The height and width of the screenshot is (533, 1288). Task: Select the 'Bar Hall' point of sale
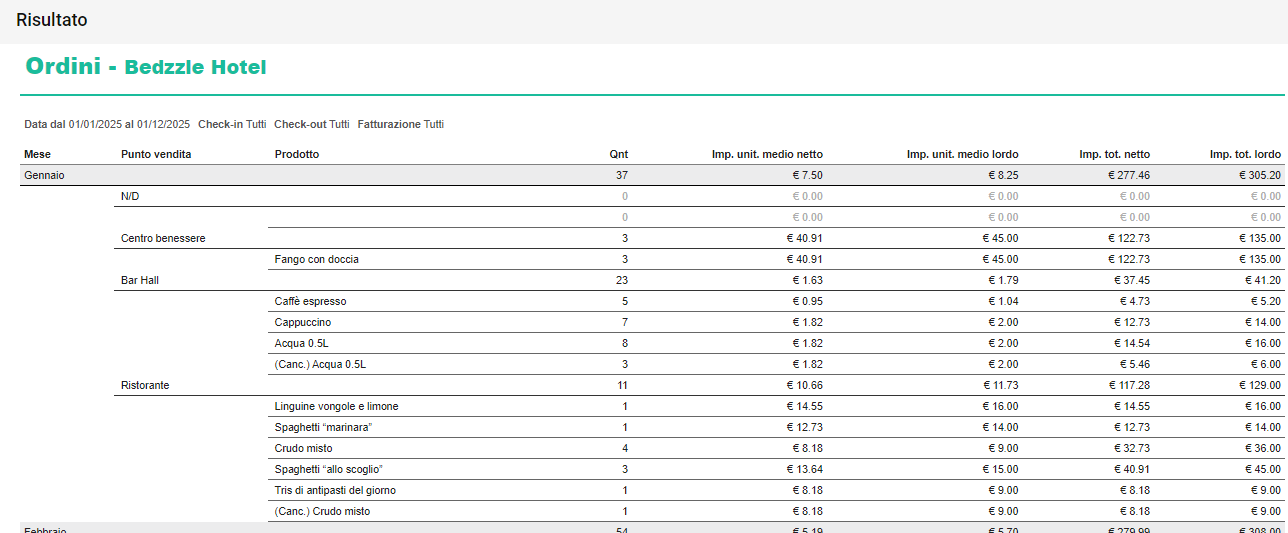(140, 280)
